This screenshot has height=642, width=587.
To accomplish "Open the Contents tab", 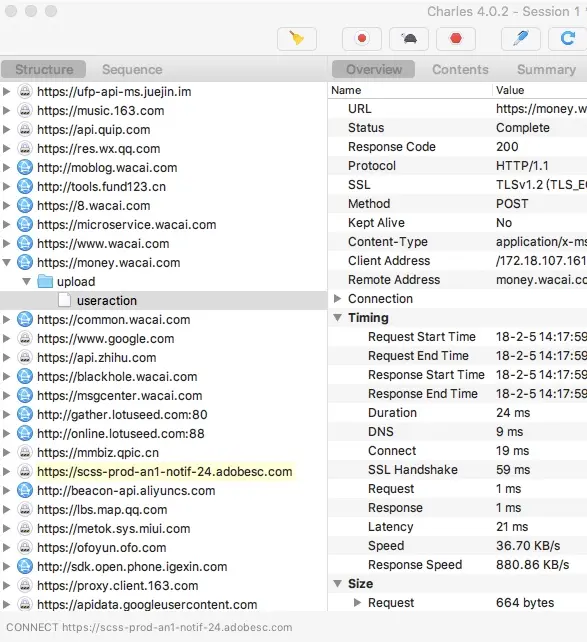I will (460, 69).
